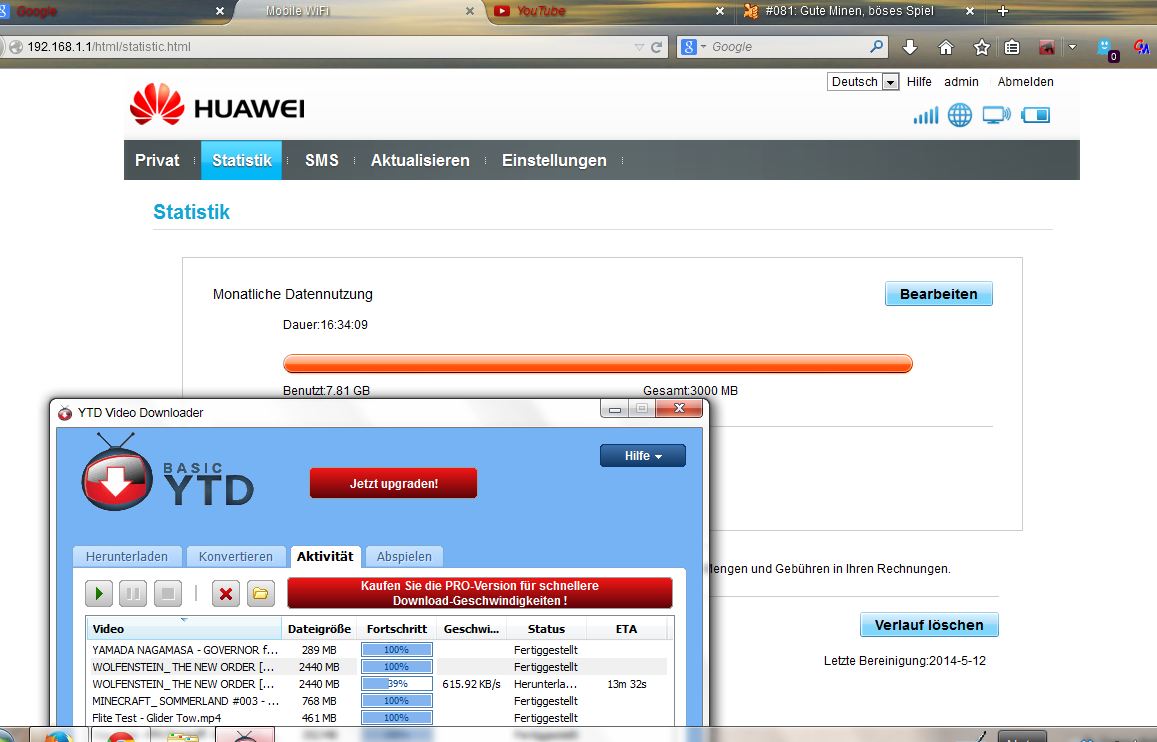Open the Hilfe link on Huawei page
1157x742 pixels.
pyautogui.click(x=919, y=82)
